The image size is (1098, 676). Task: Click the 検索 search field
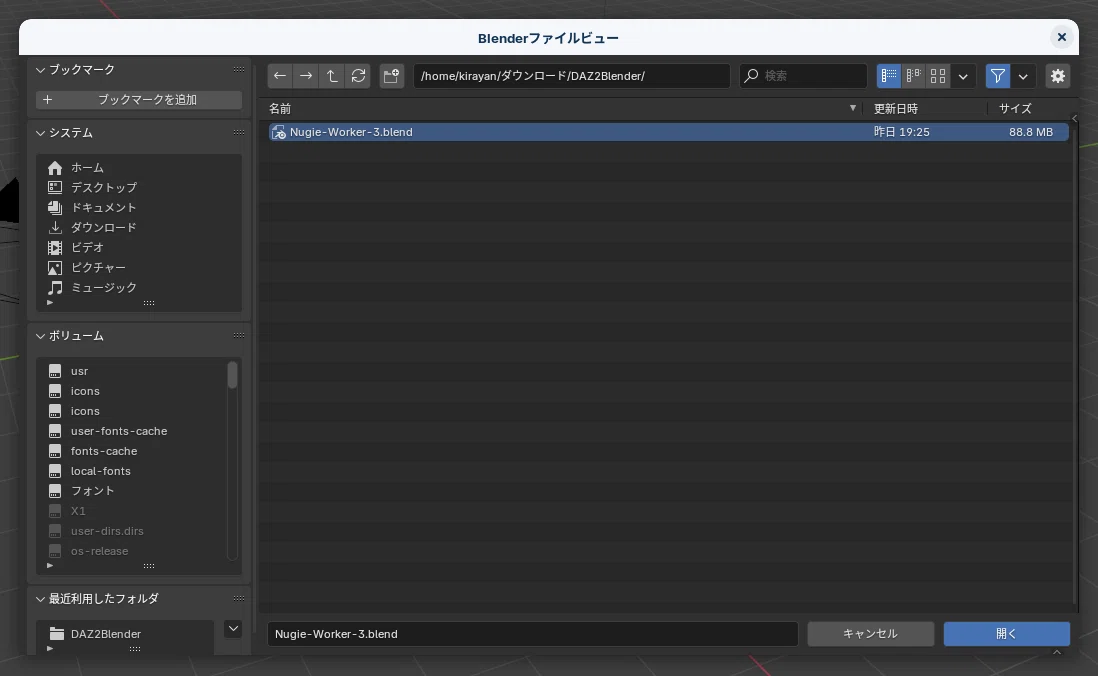803,76
